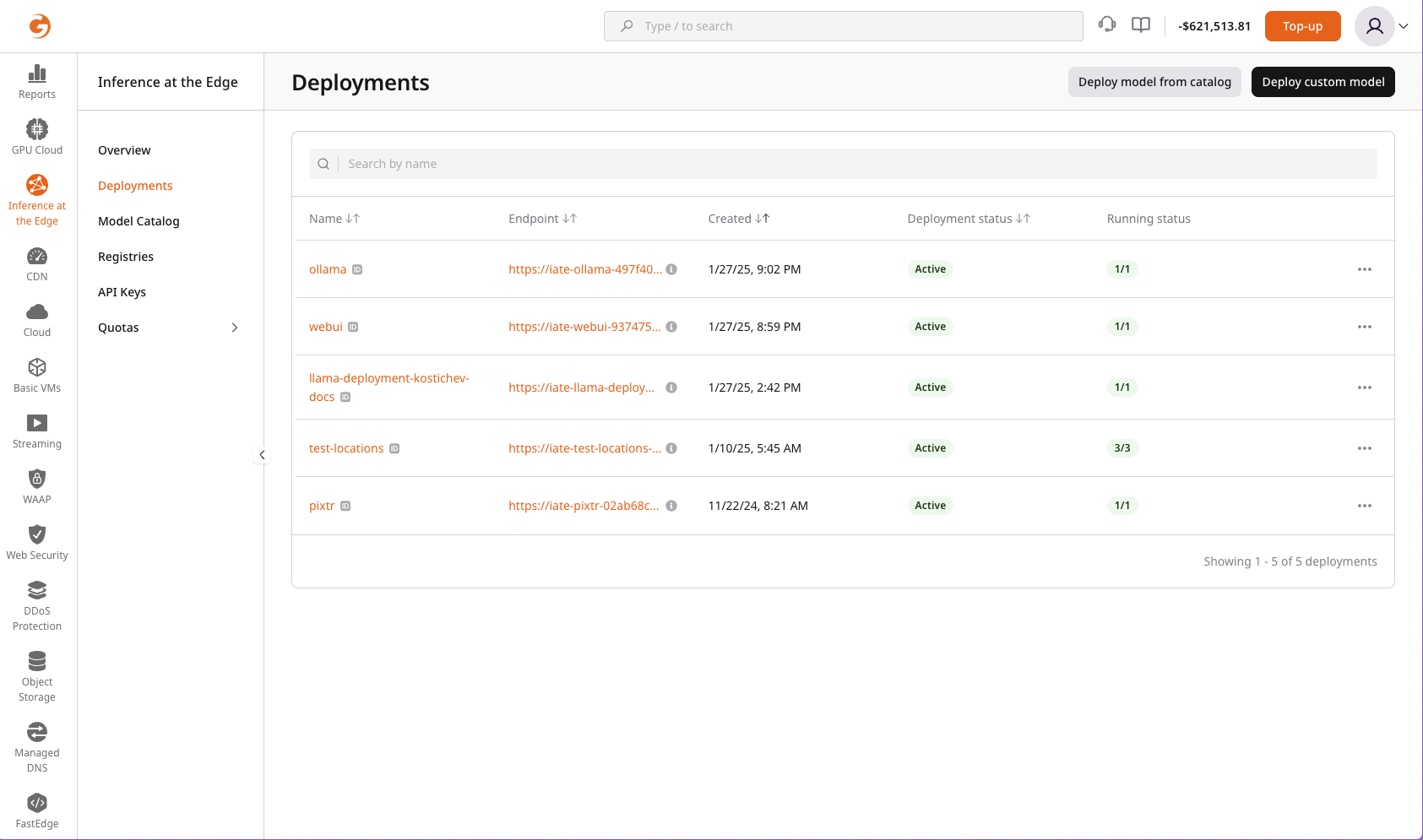Click the support headset icon

(1107, 24)
